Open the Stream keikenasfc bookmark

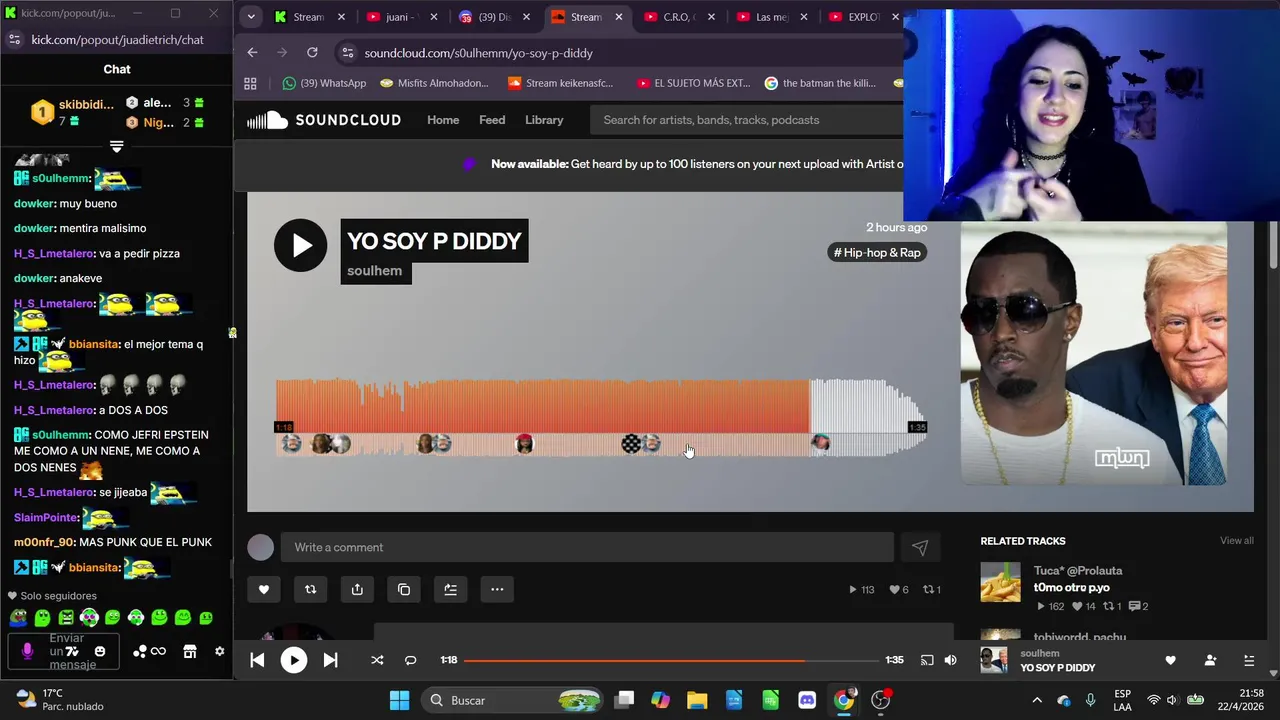(x=559, y=83)
